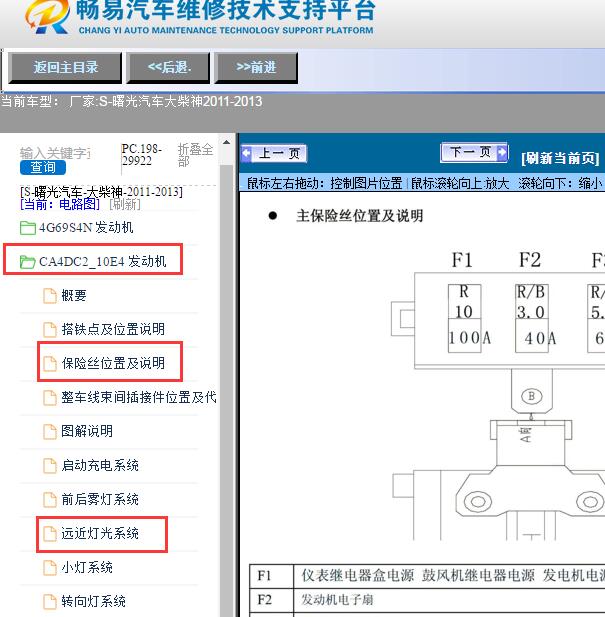Click the document icon beside 保险丝位置及说明
The height and width of the screenshot is (617, 605).
pos(50,364)
